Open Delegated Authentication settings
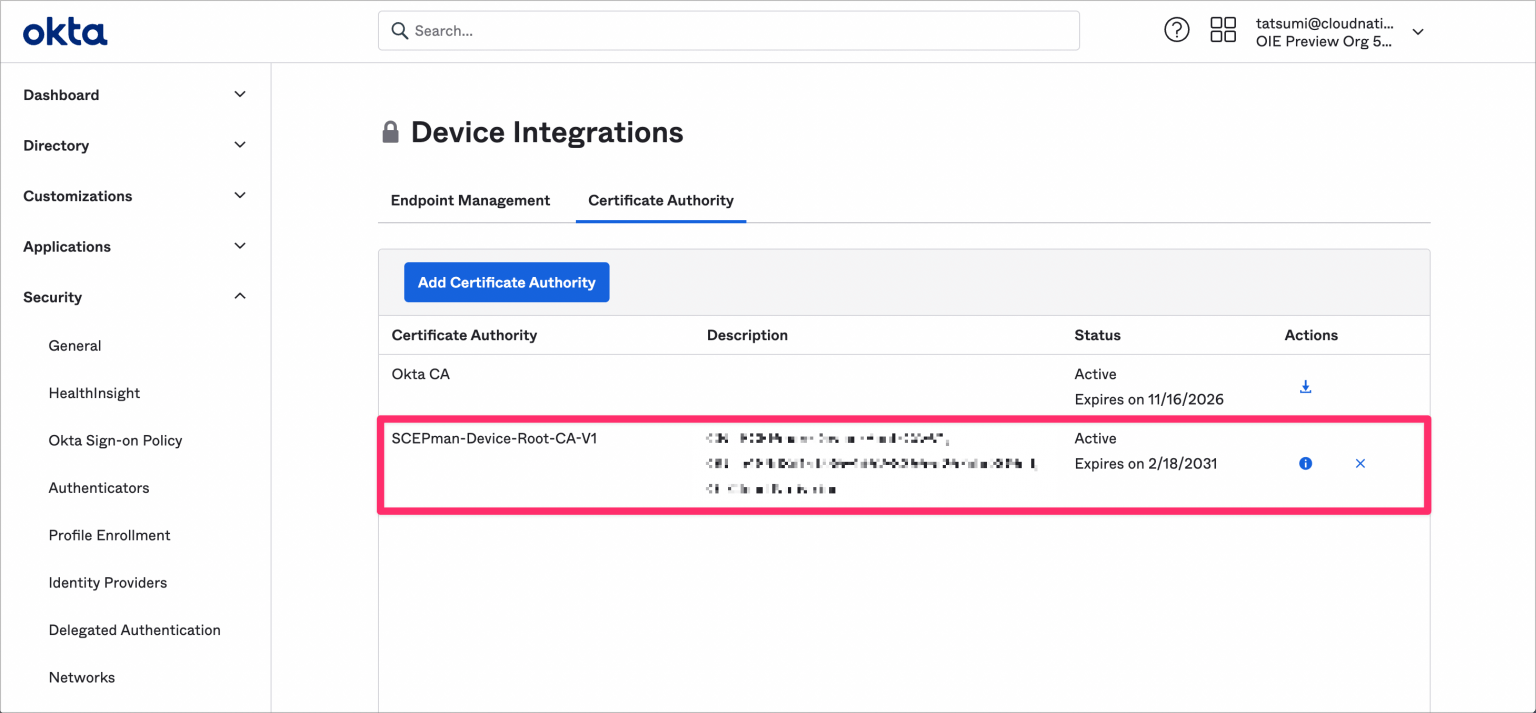Screen dimensions: 1536x713 (x=134, y=630)
